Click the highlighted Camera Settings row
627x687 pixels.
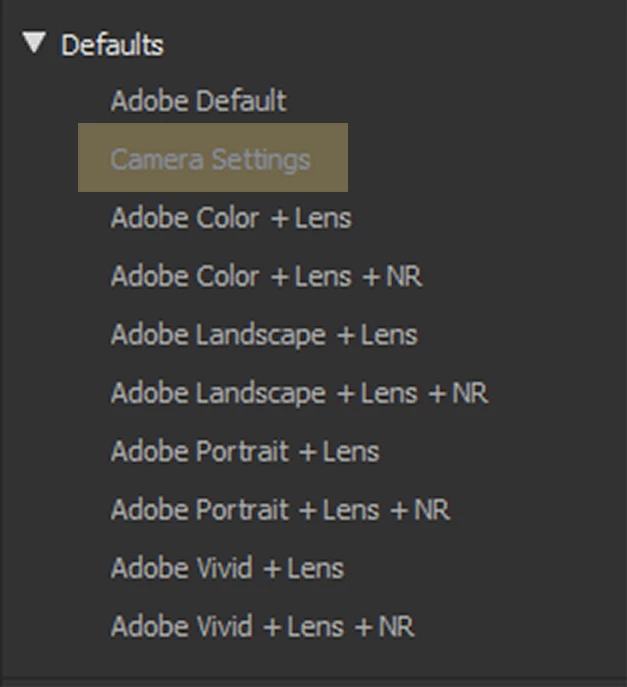[x=212, y=158]
